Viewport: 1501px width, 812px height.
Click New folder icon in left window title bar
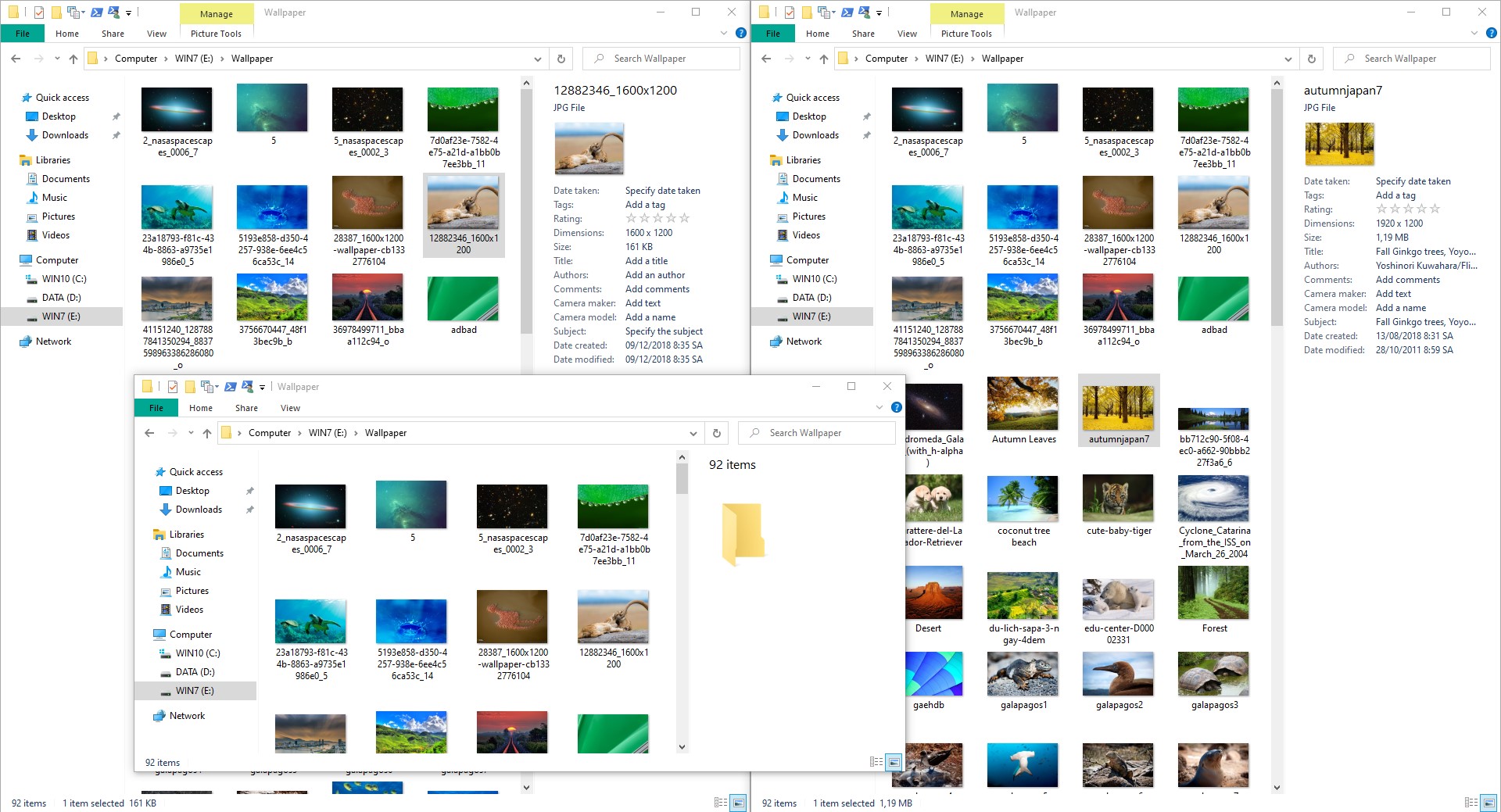click(56, 13)
